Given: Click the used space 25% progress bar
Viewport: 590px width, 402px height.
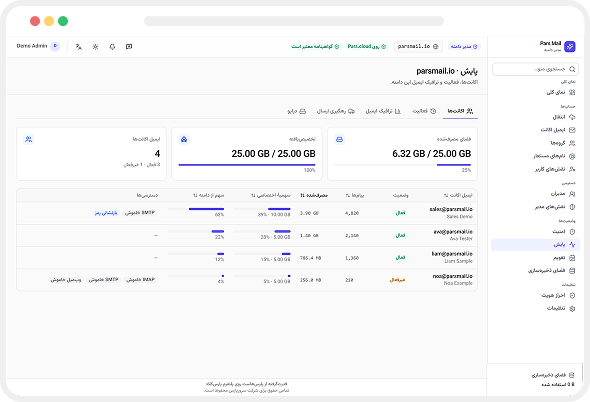Looking at the screenshot, I should point(402,165).
